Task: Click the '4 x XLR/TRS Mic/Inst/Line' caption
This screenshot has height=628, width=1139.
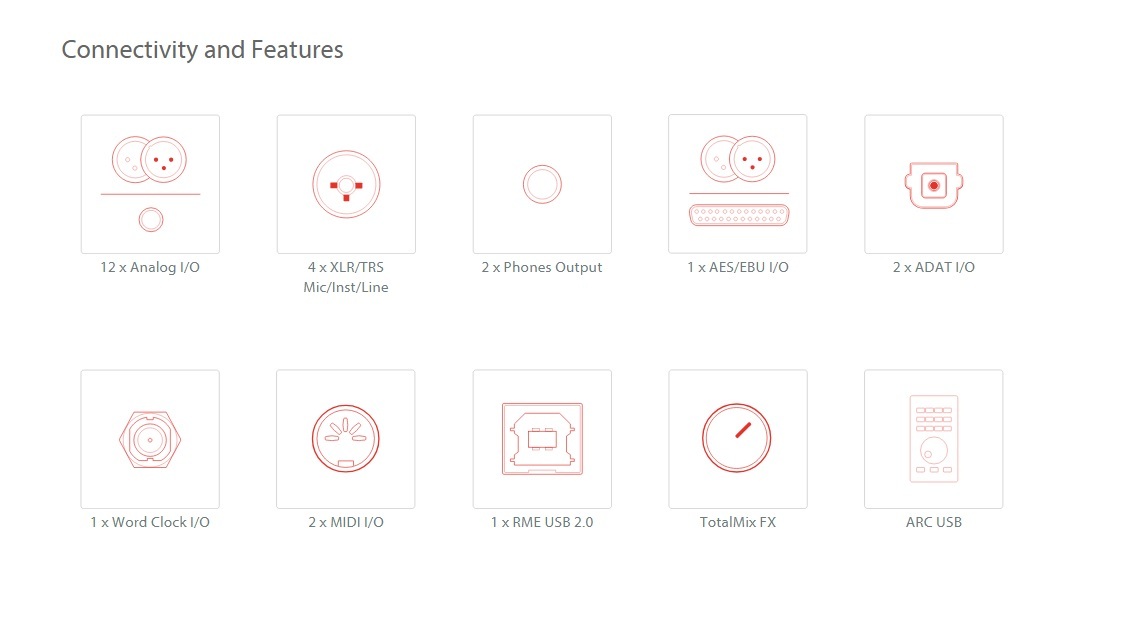Action: pos(346,277)
